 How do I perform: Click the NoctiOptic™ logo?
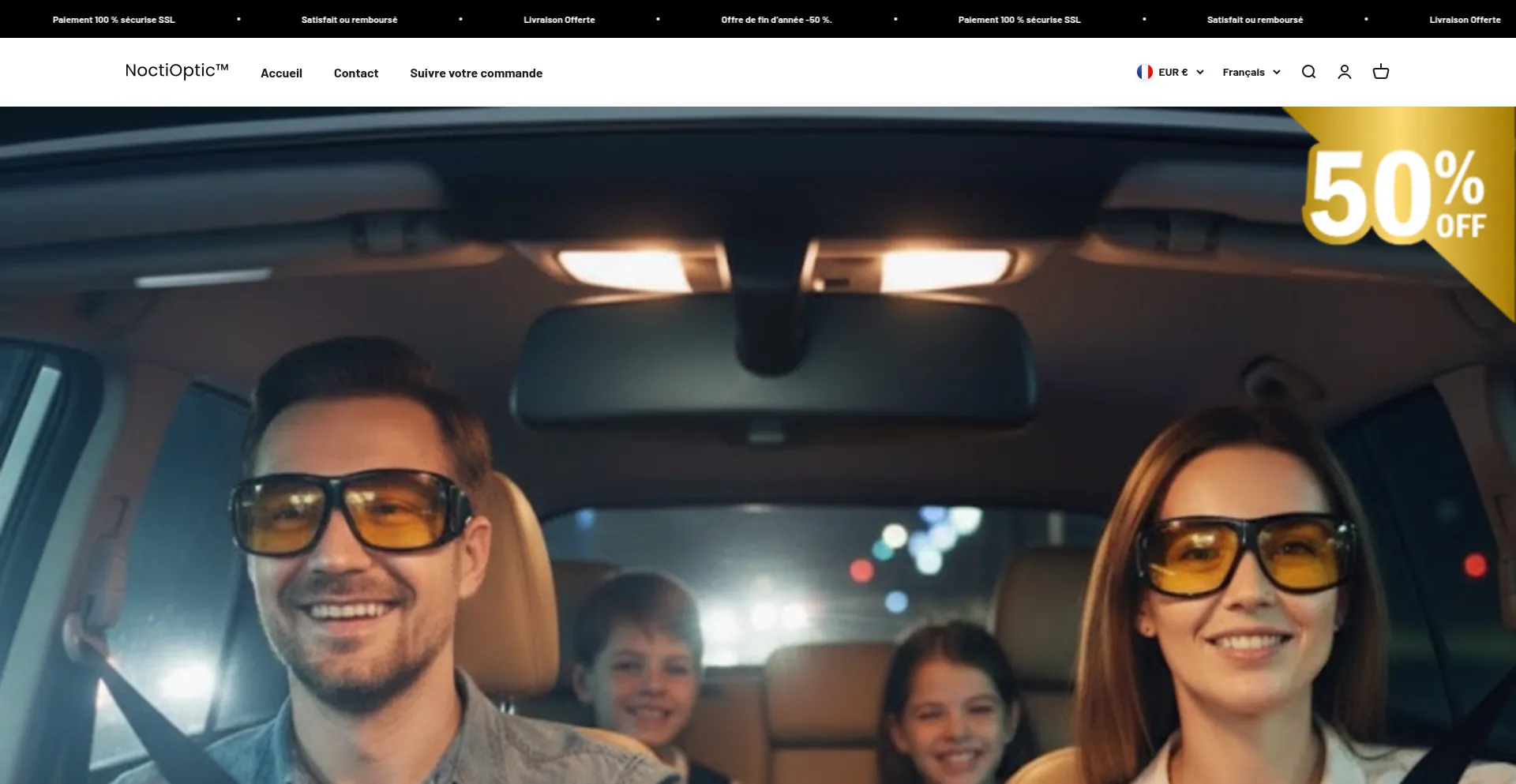pos(176,70)
